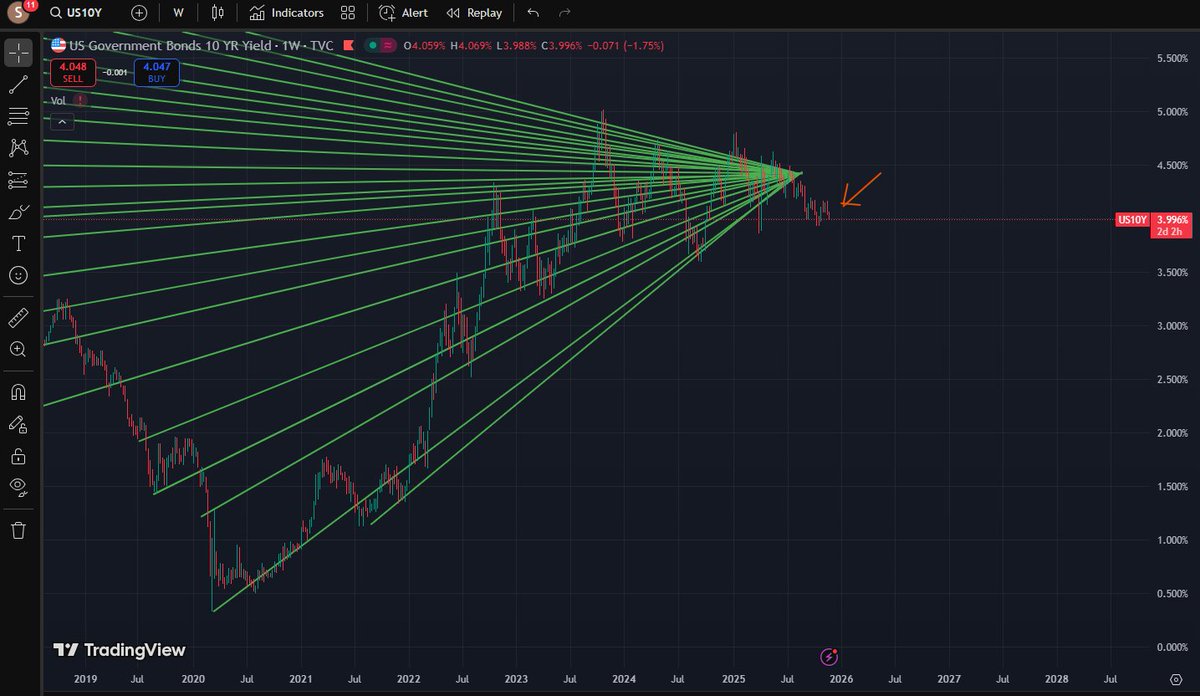Click the -0.071 (-1.75%) change value
Image resolution: width=1200 pixels, height=696 pixels.
coord(624,45)
